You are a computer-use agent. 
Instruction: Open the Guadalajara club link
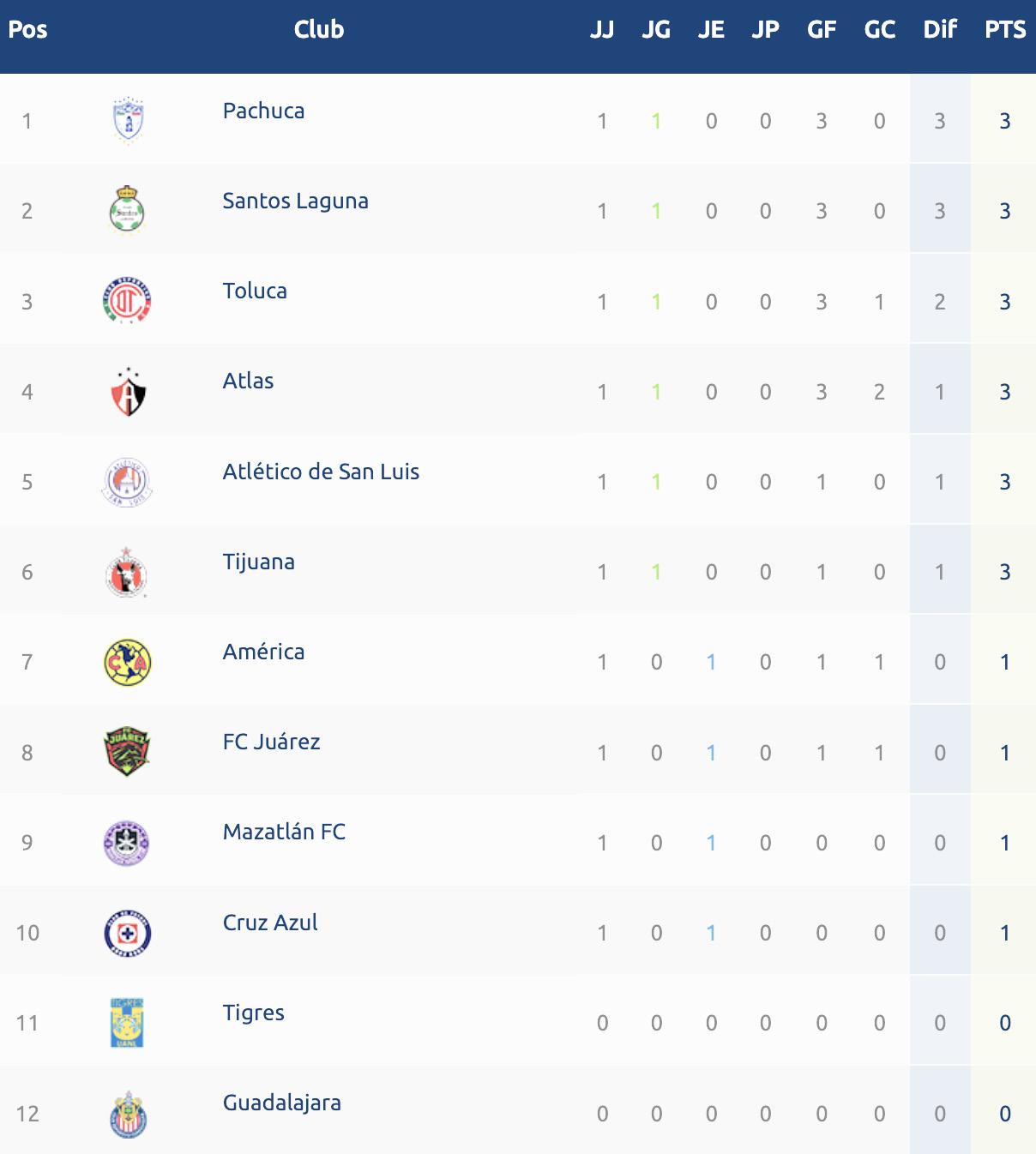click(x=281, y=1103)
